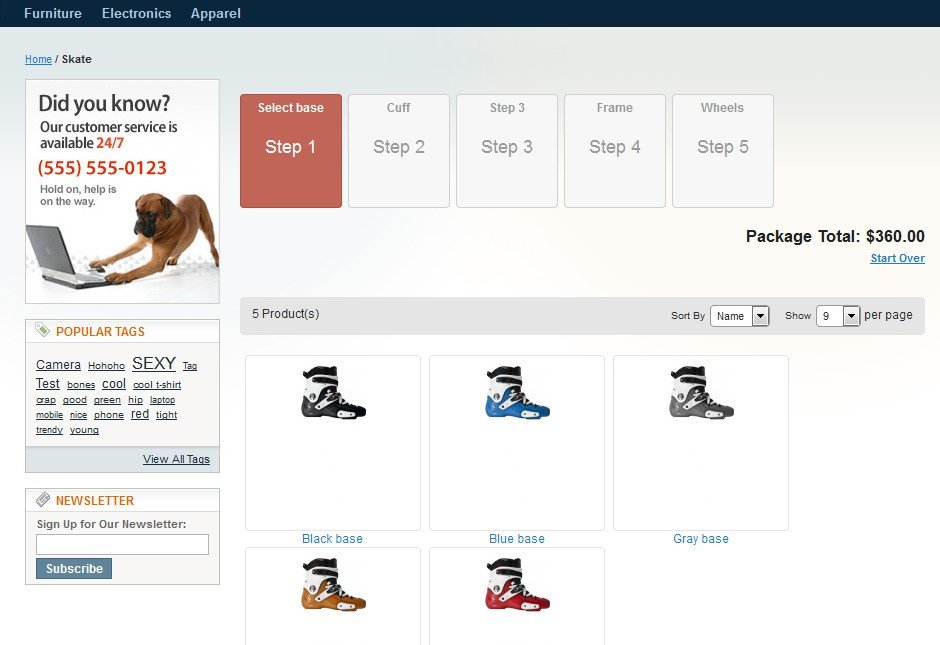Go to the Apparel category

click(215, 14)
